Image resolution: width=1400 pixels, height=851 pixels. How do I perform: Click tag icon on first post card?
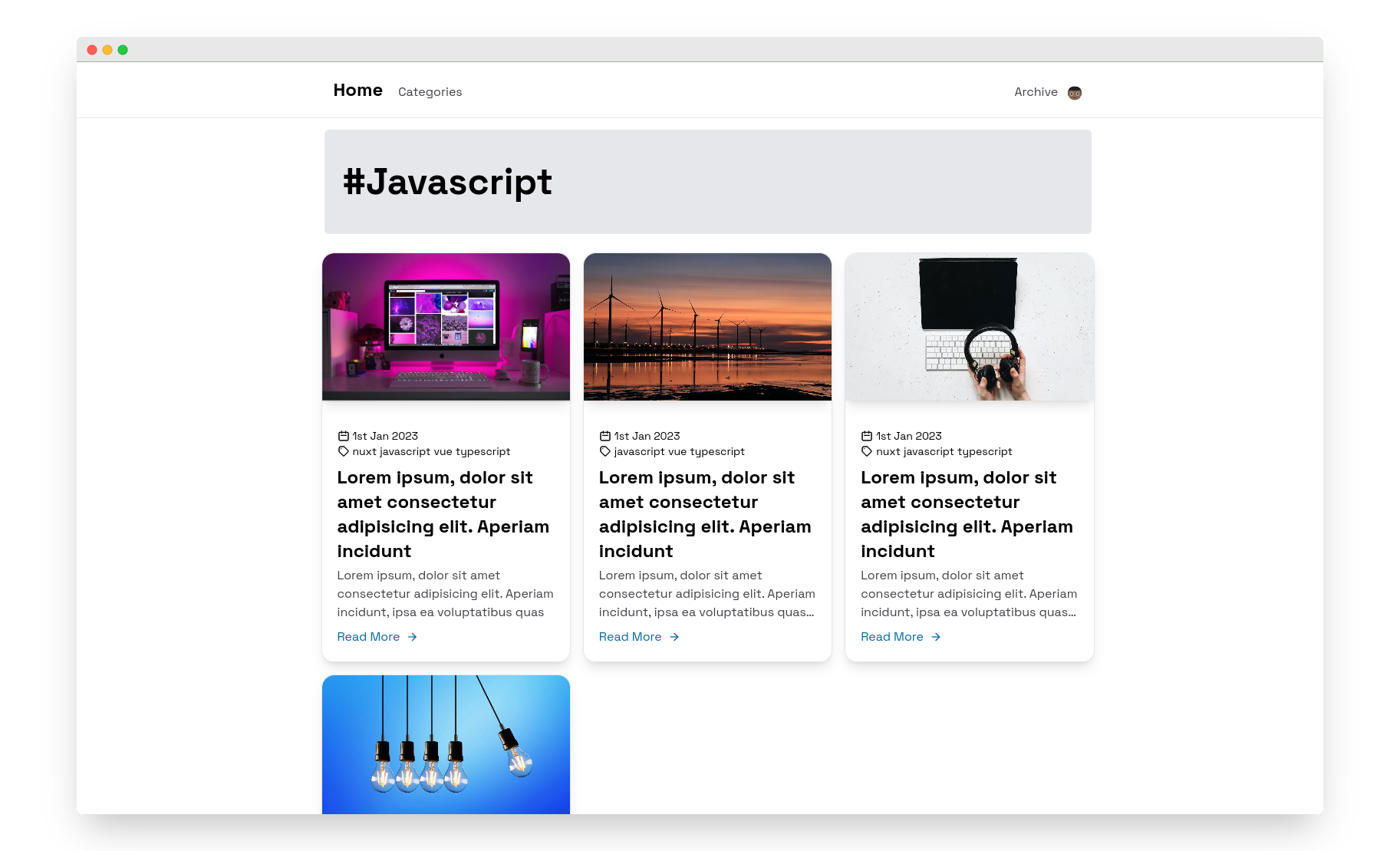point(344,451)
